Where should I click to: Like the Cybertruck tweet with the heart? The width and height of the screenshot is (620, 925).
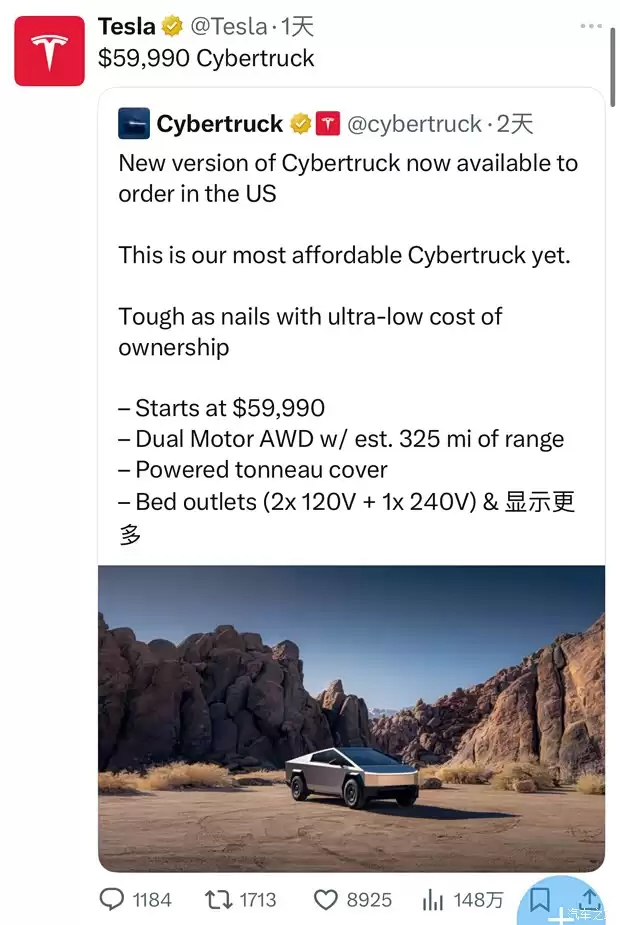[x=324, y=899]
